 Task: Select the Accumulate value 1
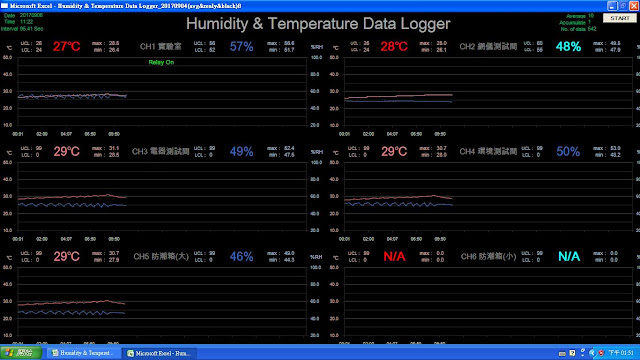click(589, 22)
